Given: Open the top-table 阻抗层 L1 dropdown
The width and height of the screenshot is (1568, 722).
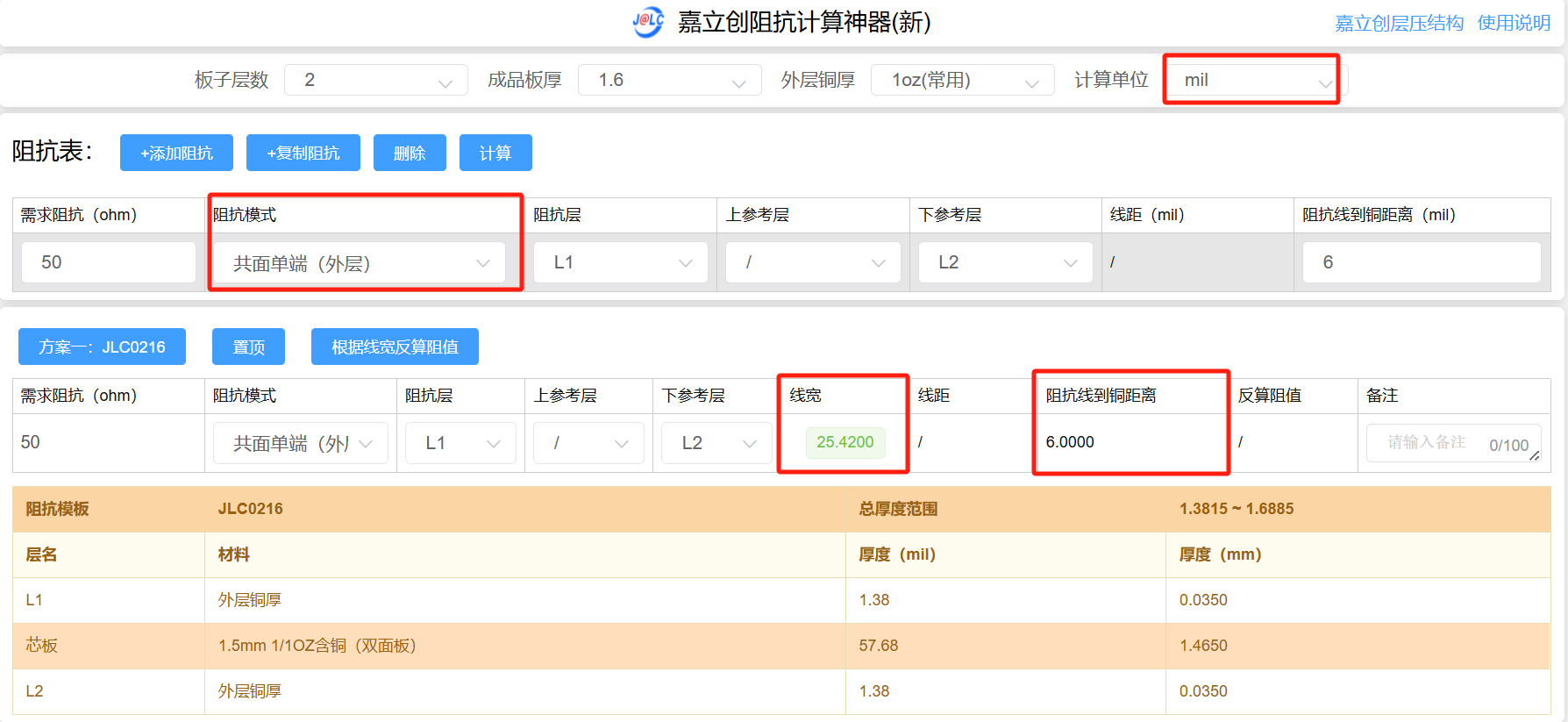Looking at the screenshot, I should [x=621, y=262].
